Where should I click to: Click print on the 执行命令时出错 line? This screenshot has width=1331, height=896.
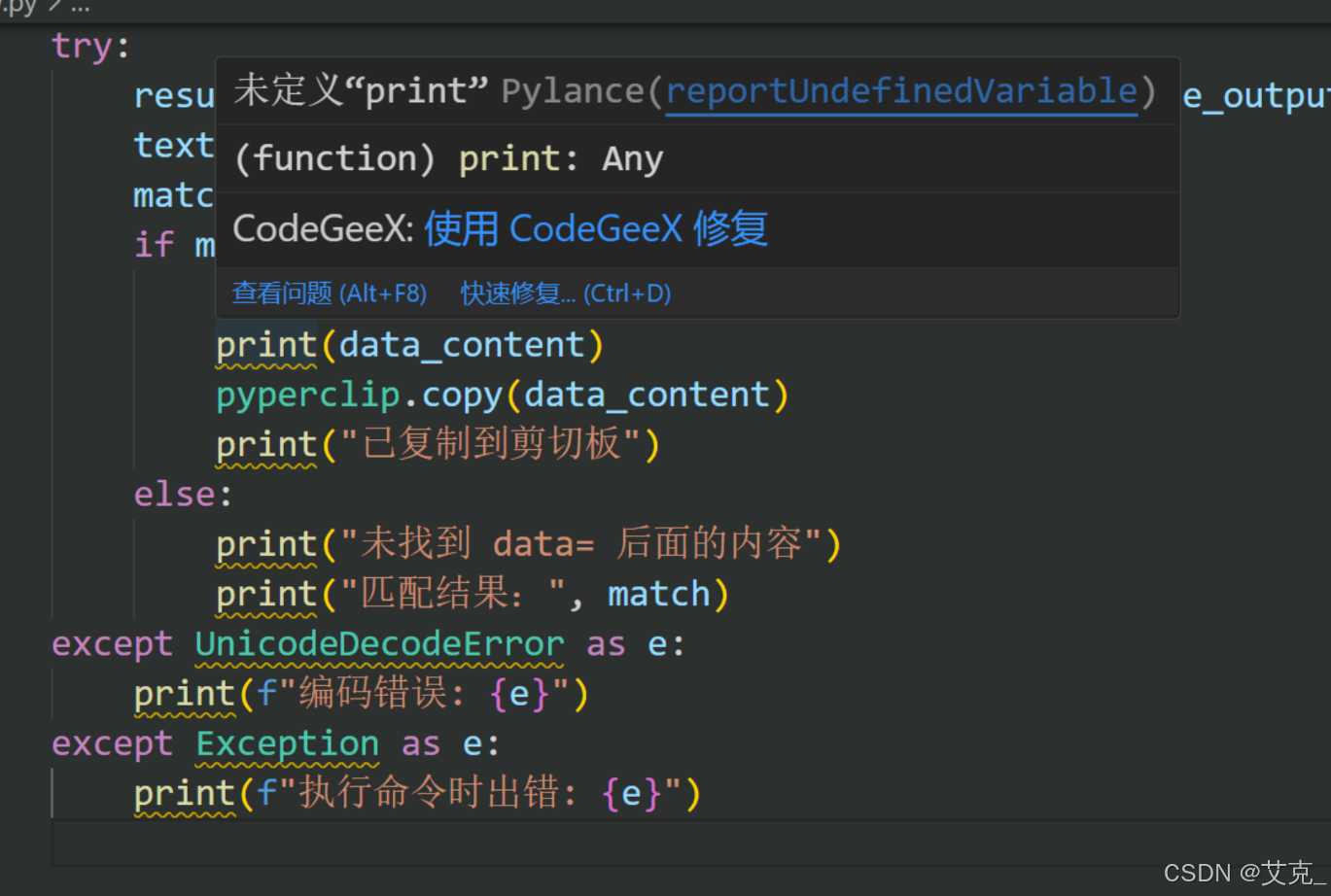[x=184, y=793]
